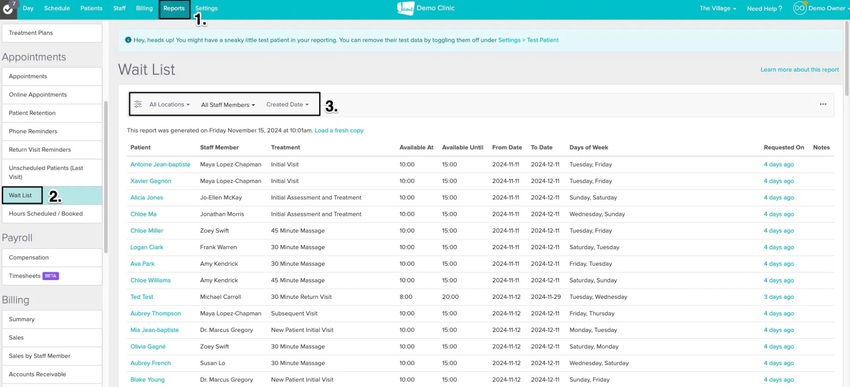Select Wait List in sidebar
This screenshot has width=850, height=387.
pos(51,195)
